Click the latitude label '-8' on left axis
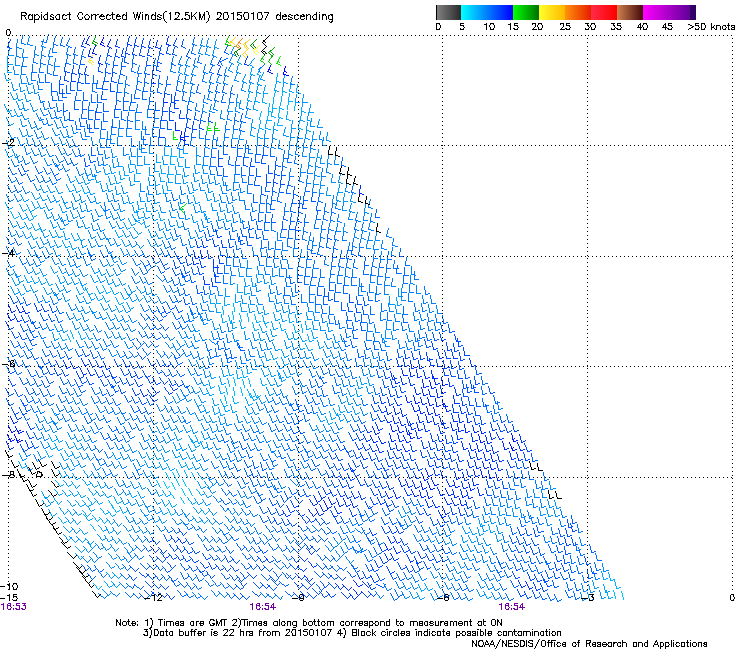The width and height of the screenshot is (740, 650). coord(8,474)
